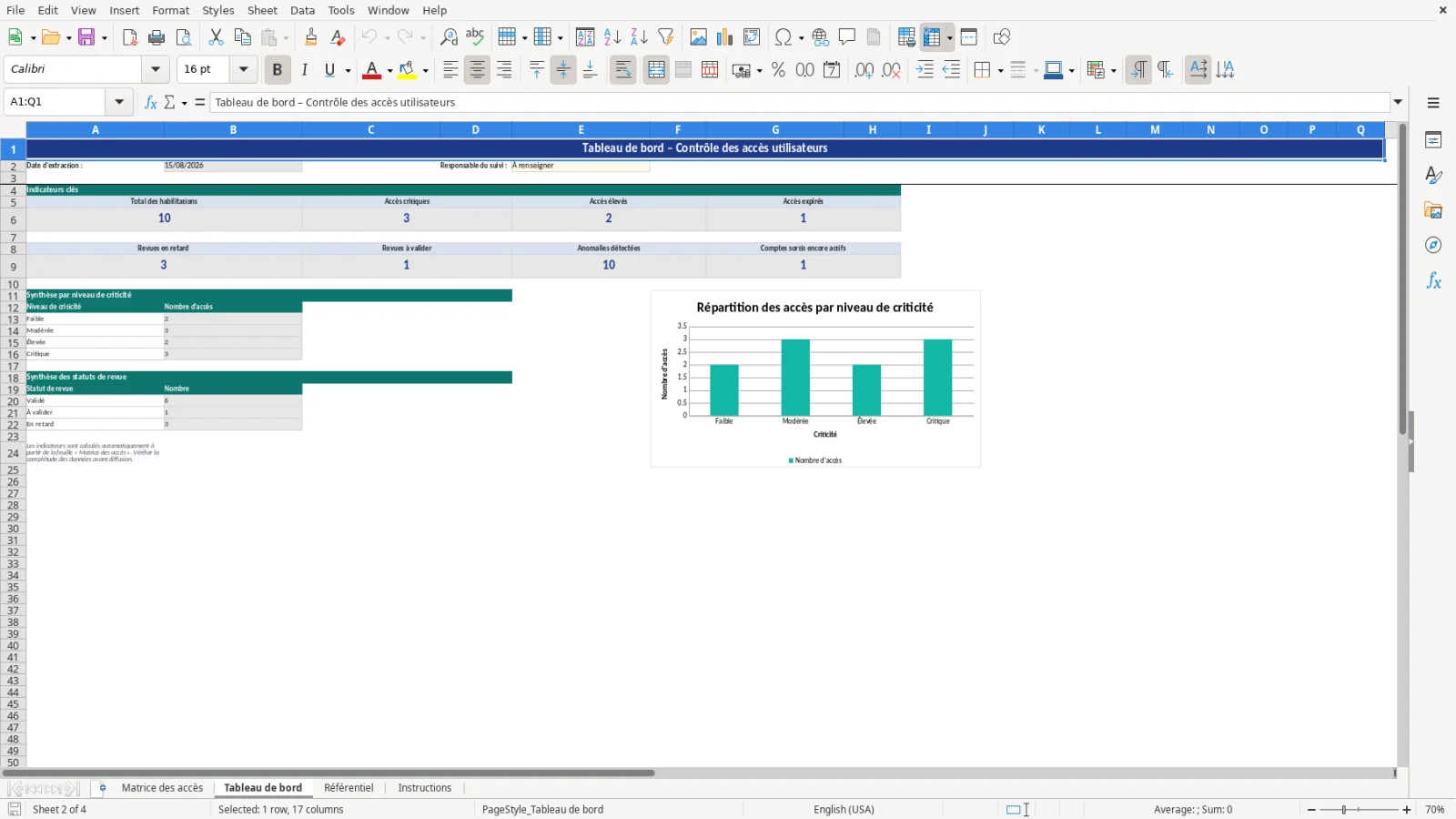Switch to Instructions sheet tab
The height and width of the screenshot is (819, 1456).
point(424,788)
